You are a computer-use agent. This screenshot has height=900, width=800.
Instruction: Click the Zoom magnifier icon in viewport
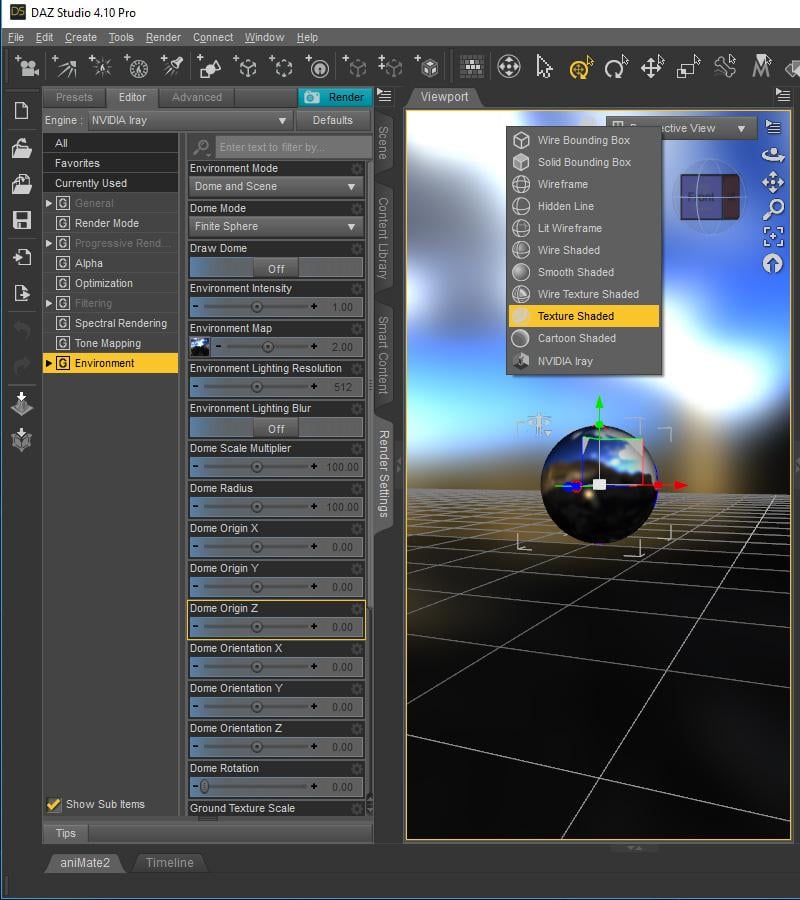(x=773, y=210)
